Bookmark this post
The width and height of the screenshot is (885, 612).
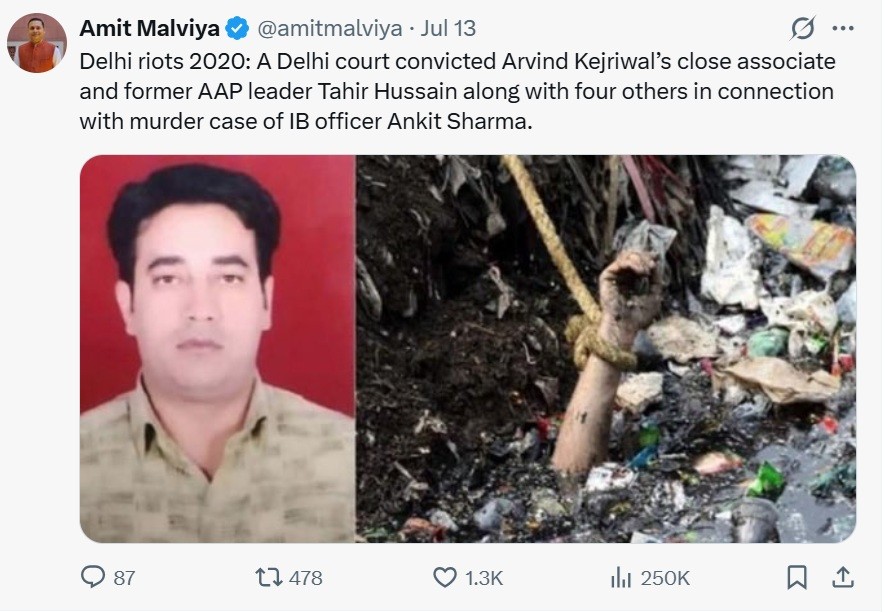coord(797,578)
